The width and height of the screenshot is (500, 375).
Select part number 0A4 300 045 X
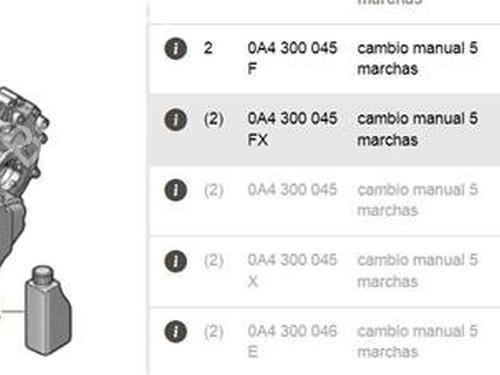292,270
